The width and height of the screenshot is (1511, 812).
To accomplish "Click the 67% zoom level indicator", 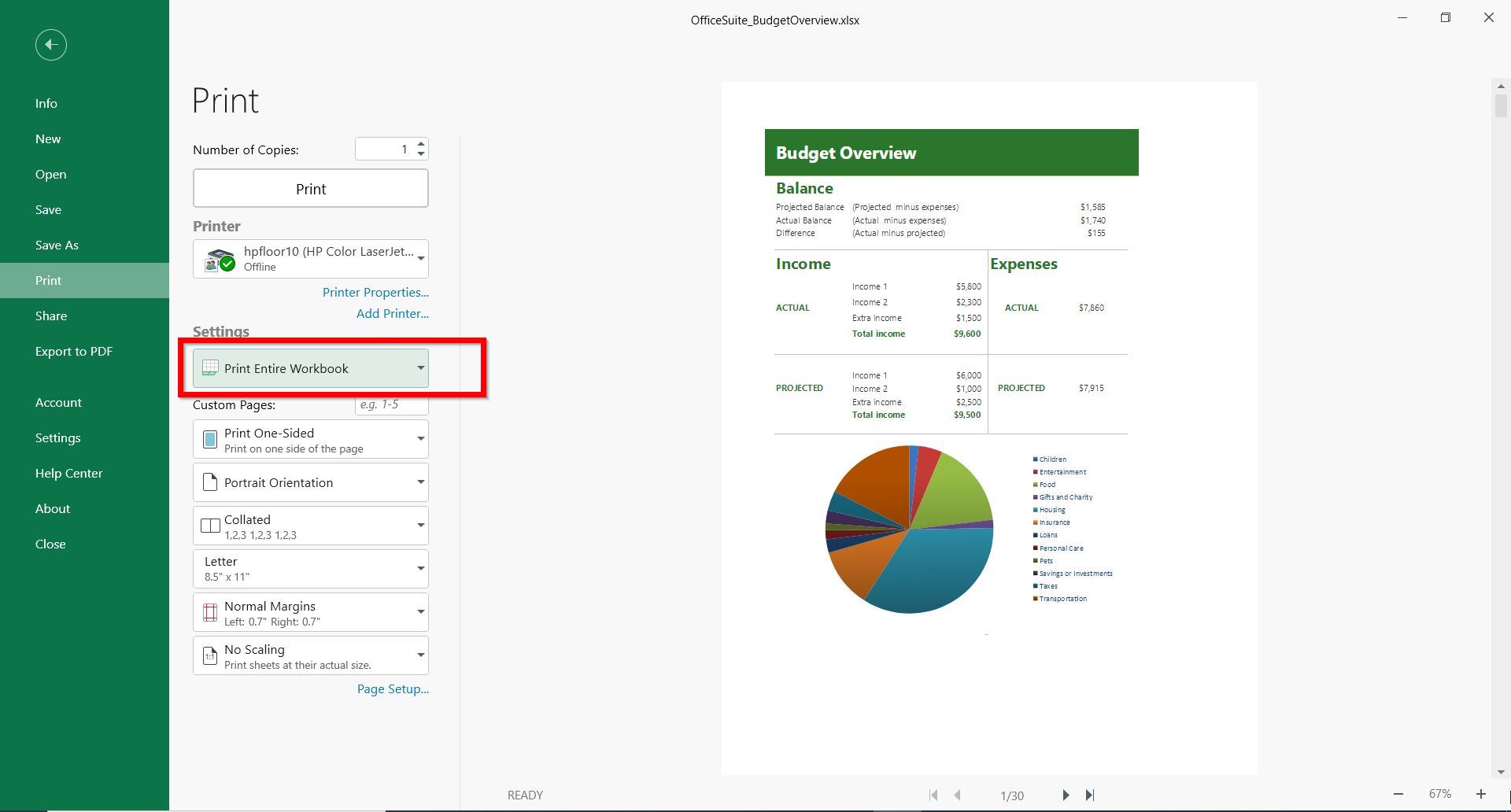I will tap(1440, 794).
